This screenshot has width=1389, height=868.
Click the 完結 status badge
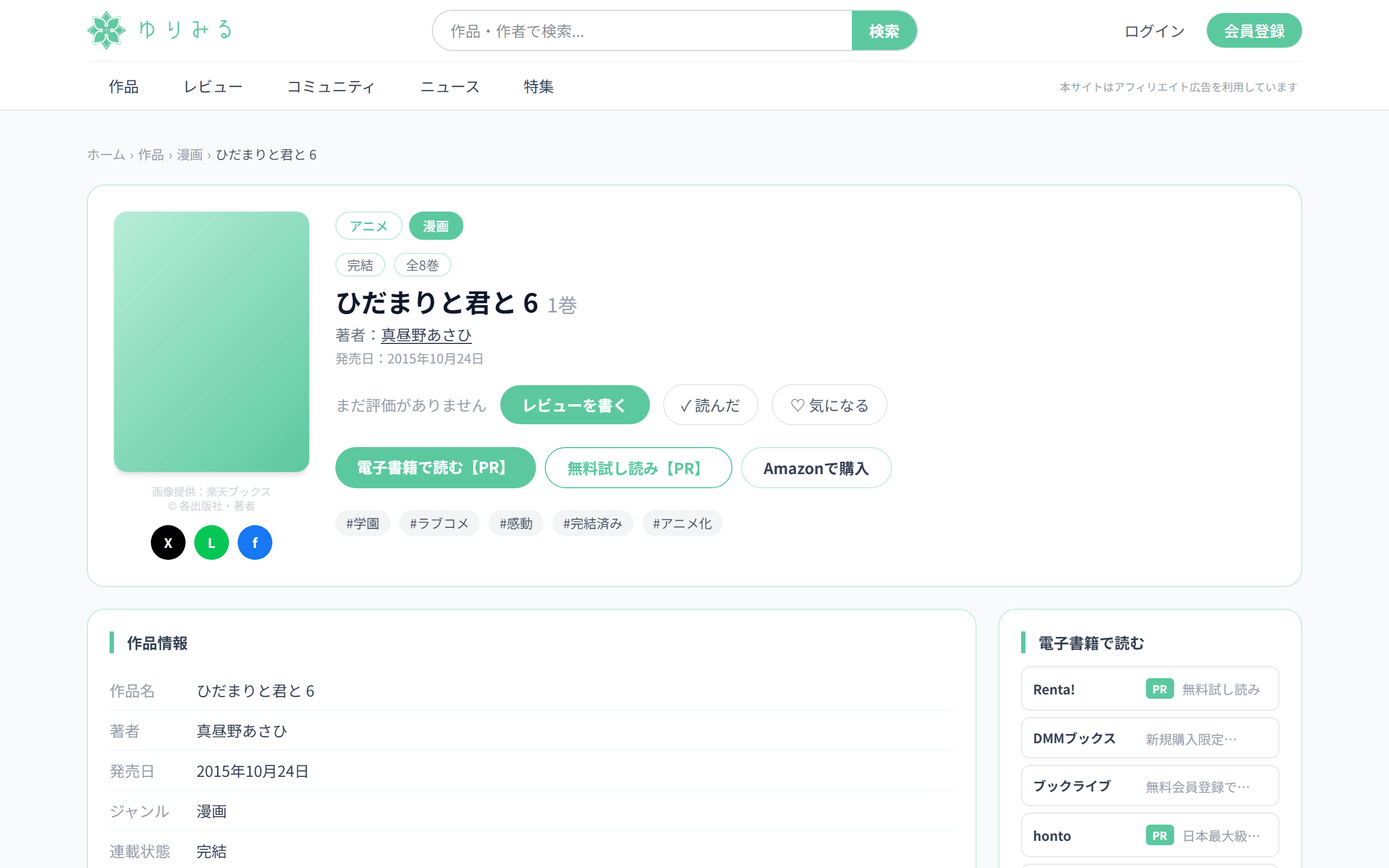[x=360, y=265]
